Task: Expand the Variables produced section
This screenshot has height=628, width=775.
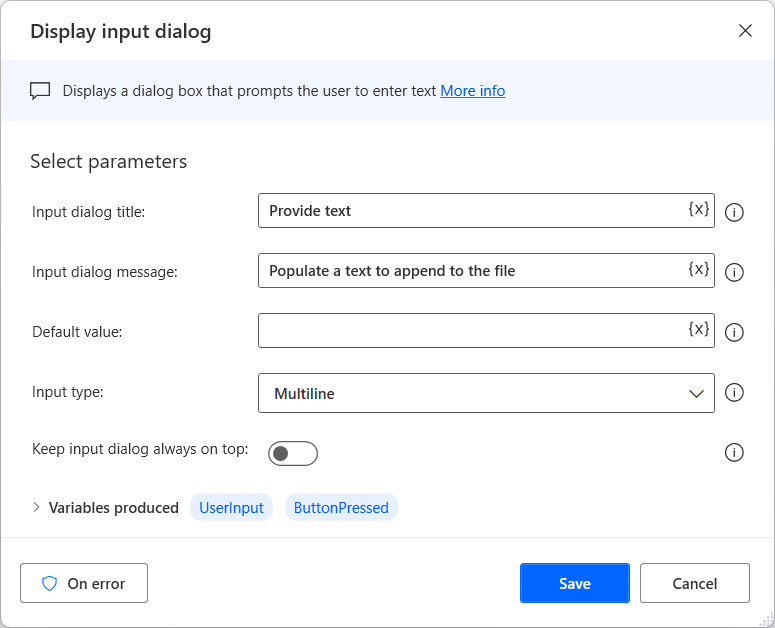Action: [x=36, y=507]
